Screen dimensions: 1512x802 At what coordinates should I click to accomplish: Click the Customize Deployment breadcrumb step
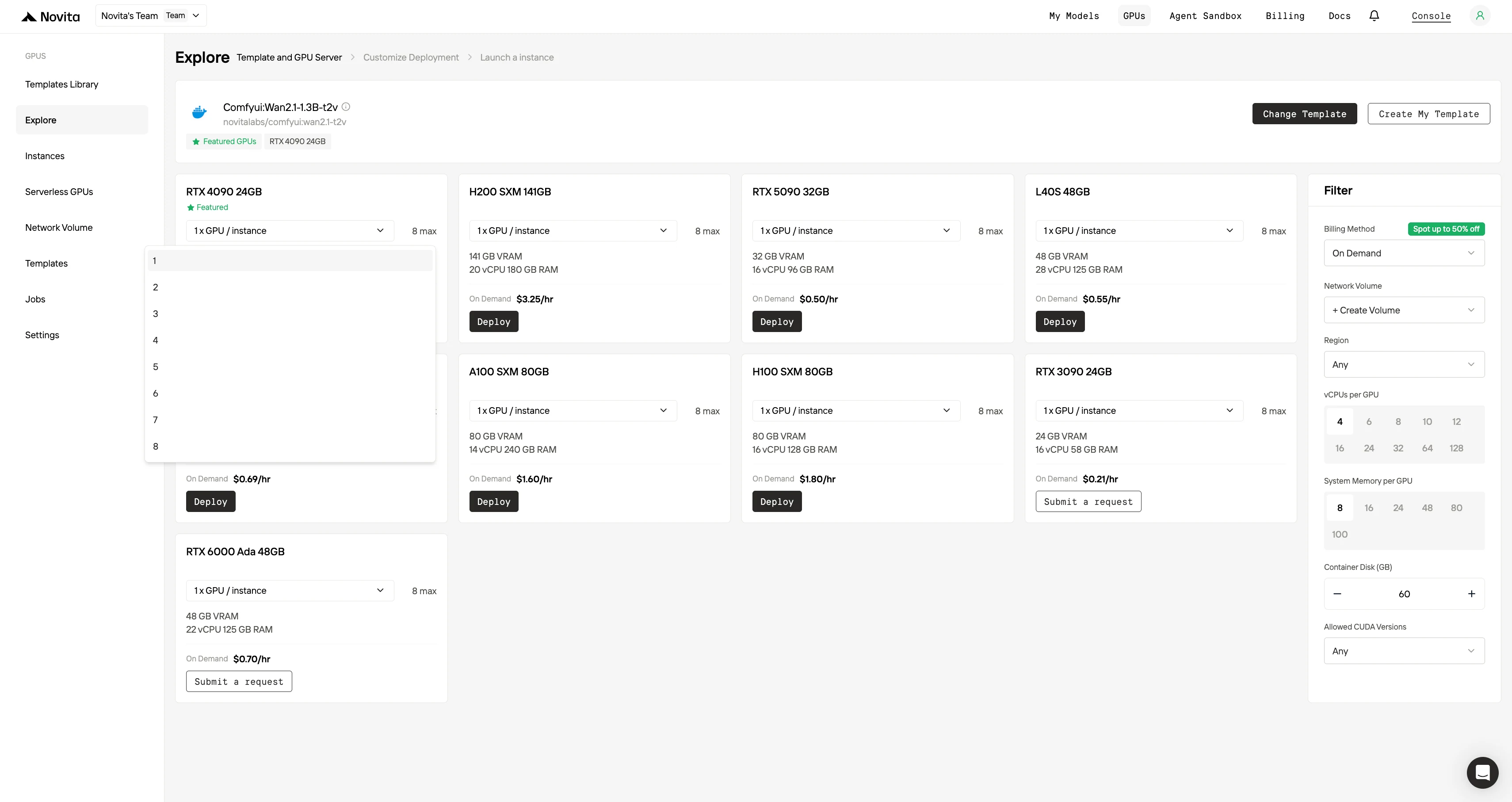click(x=411, y=57)
